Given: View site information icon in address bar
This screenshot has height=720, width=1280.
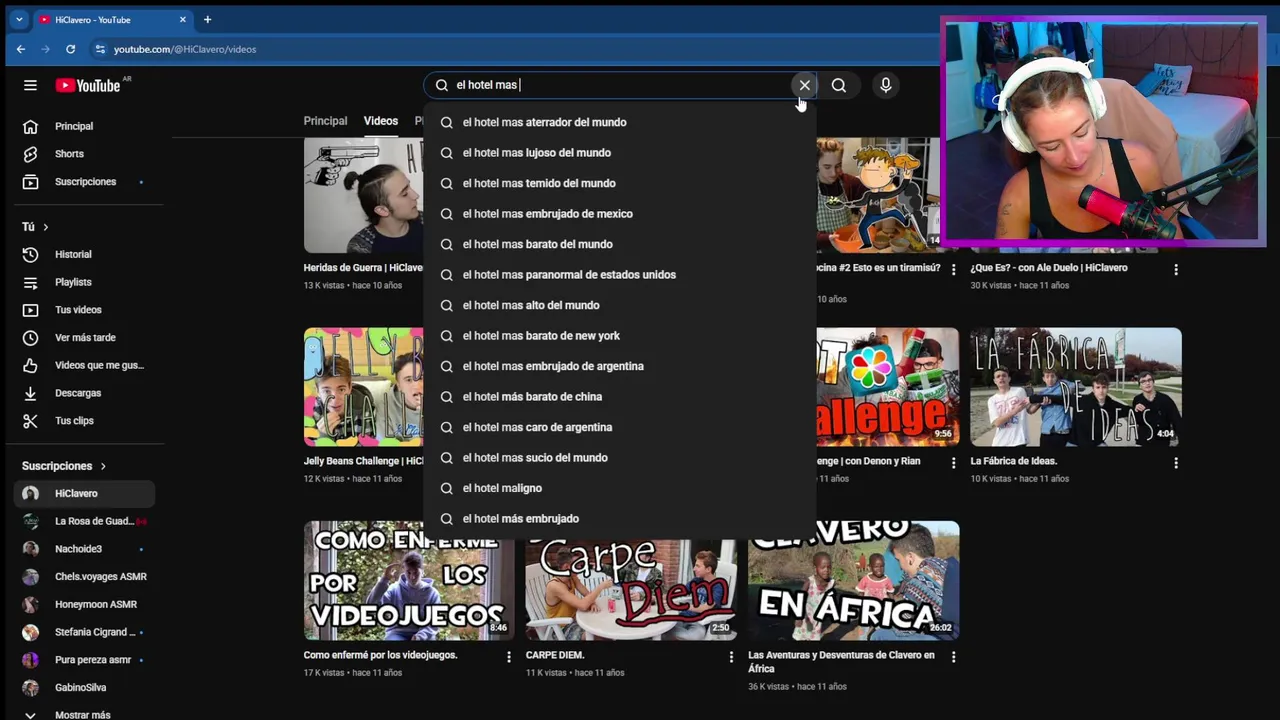Looking at the screenshot, I should coord(99,49).
